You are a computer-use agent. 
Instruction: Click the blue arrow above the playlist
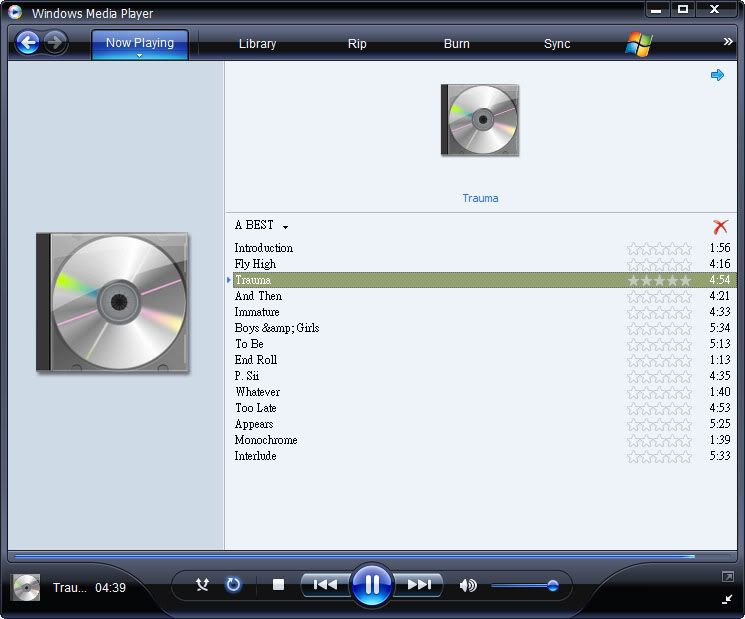pos(717,75)
